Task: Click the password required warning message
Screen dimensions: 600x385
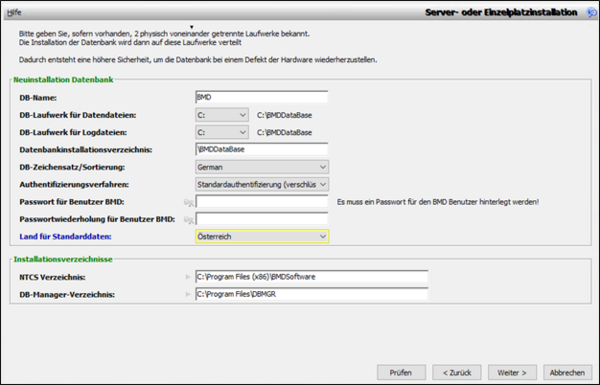Action: pyautogui.click(x=438, y=202)
